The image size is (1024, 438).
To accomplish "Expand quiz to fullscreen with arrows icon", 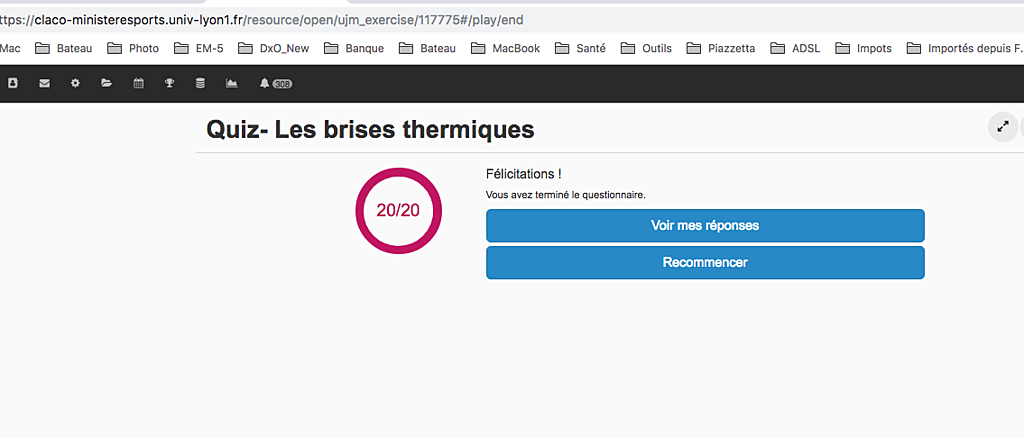I will pos(1002,127).
